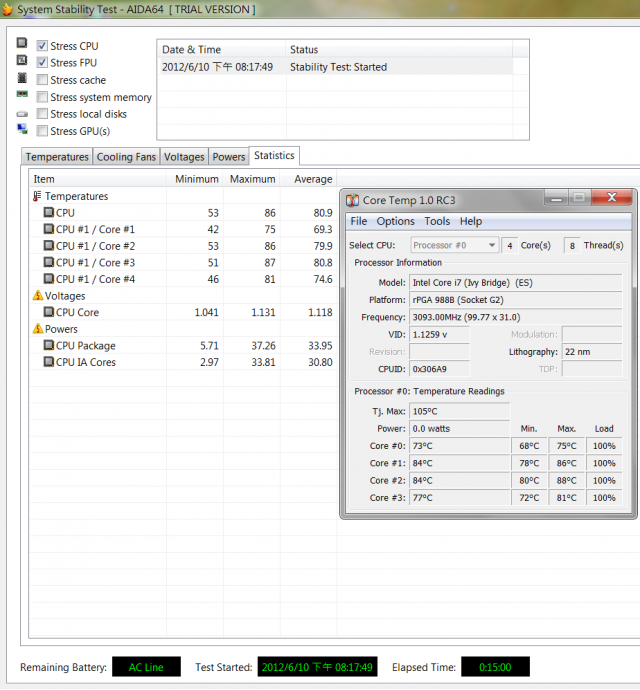Click the Item column header
Viewport: 640px width, 690px height.
coord(98,179)
